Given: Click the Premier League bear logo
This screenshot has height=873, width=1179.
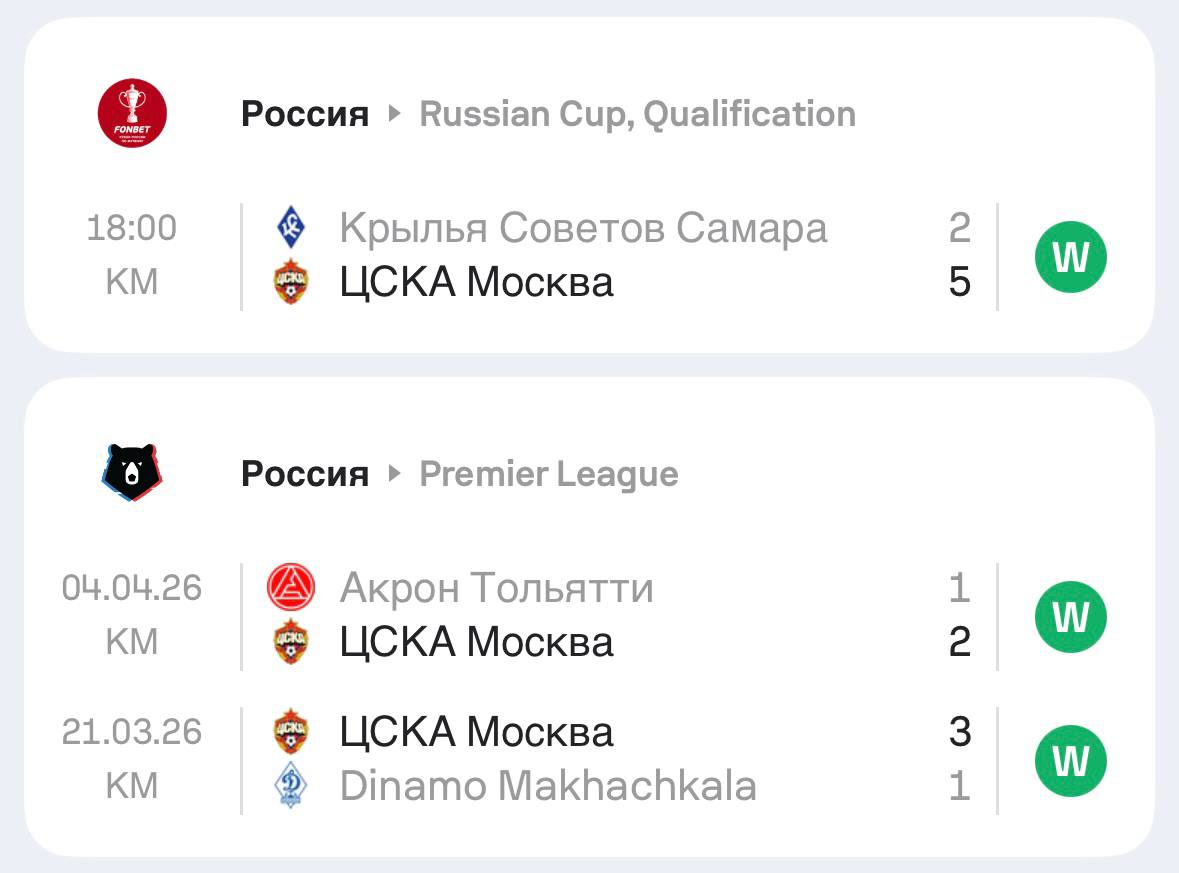Looking at the screenshot, I should point(132,472).
